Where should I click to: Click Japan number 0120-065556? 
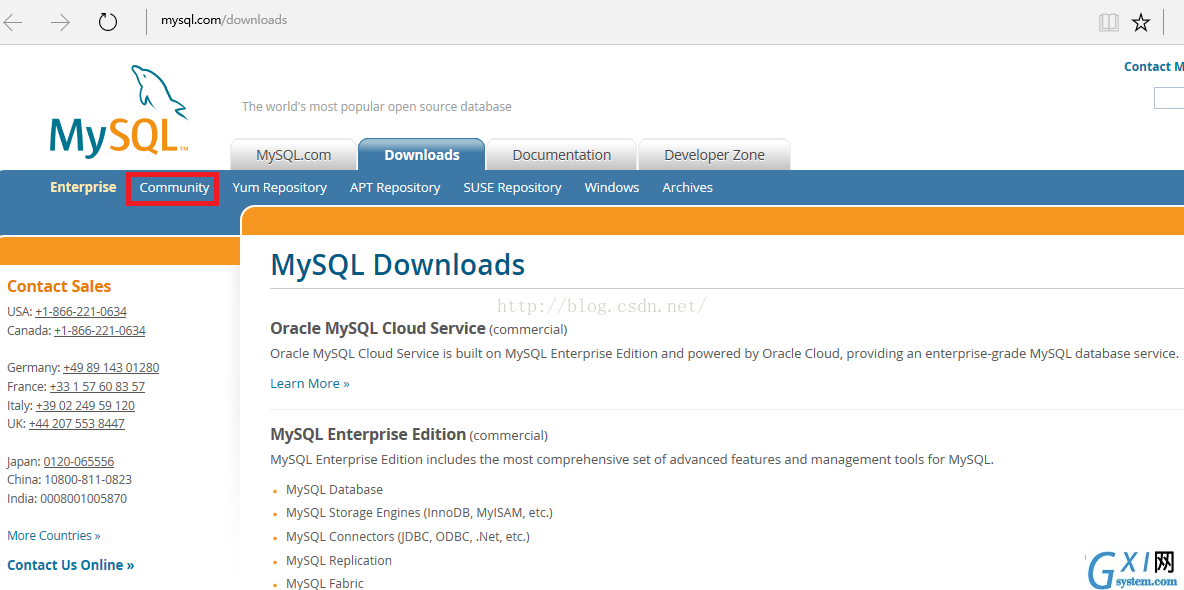pyautogui.click(x=79, y=462)
